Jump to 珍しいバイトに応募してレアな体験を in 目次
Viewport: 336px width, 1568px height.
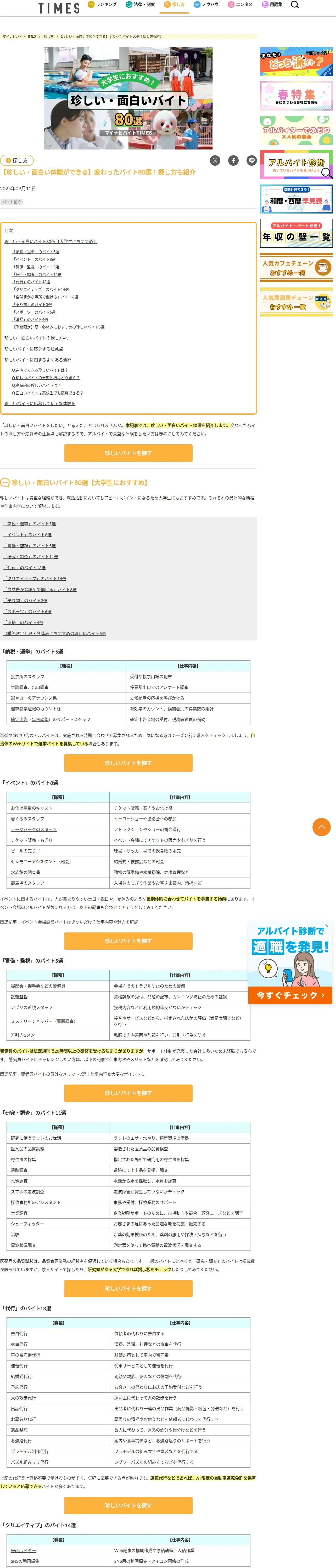[x=40, y=403]
